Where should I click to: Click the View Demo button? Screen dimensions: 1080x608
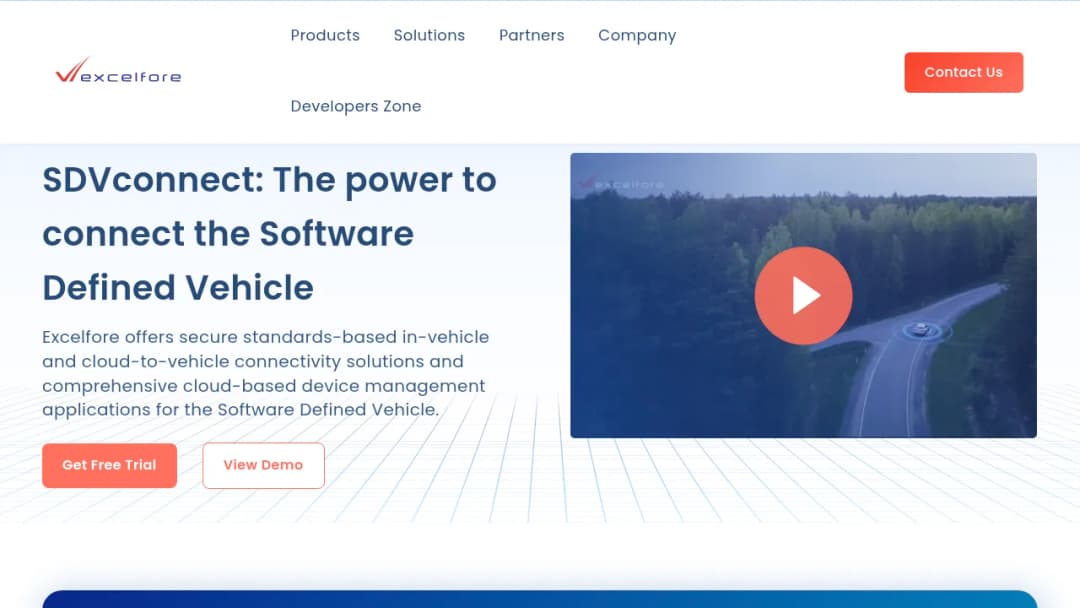click(x=263, y=465)
